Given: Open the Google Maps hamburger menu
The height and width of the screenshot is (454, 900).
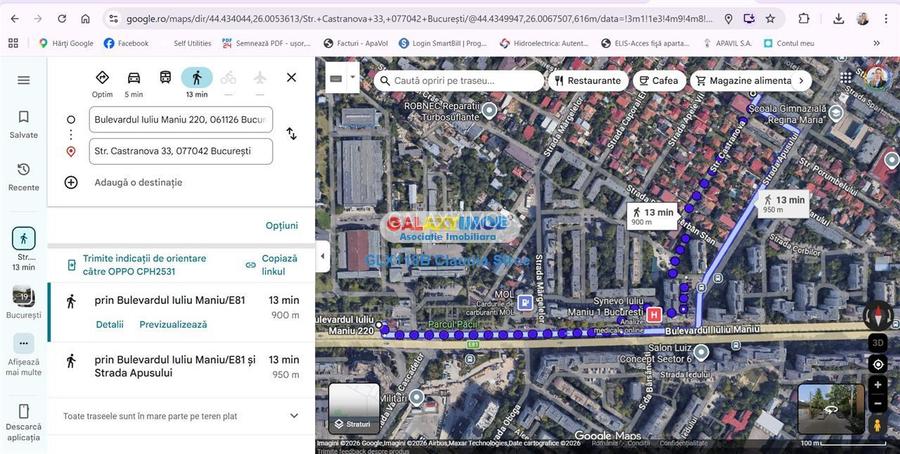Looking at the screenshot, I should [x=24, y=80].
